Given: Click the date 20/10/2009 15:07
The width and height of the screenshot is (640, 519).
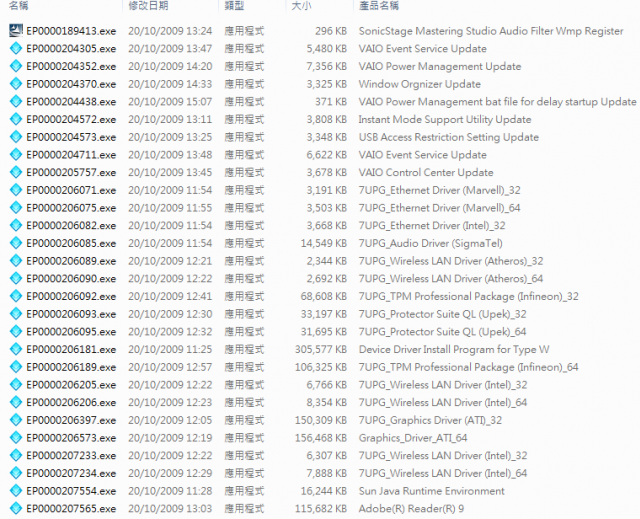Looking at the screenshot, I should (x=170, y=102).
